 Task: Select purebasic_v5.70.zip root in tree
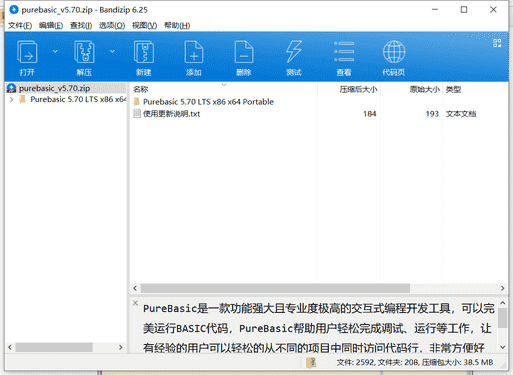click(54, 88)
